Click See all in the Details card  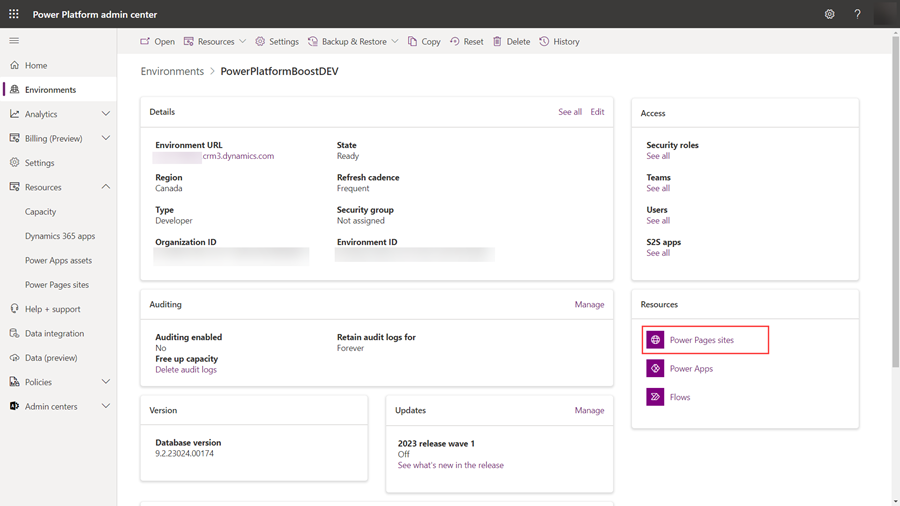click(570, 112)
